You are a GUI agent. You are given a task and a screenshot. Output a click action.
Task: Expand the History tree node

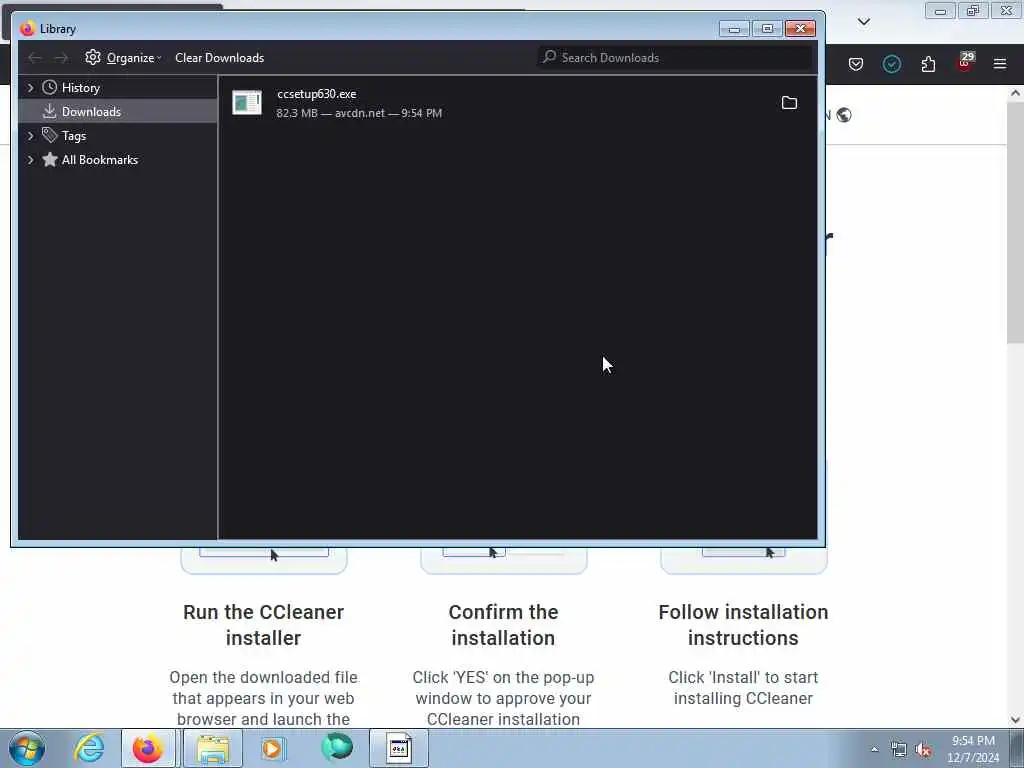click(30, 88)
